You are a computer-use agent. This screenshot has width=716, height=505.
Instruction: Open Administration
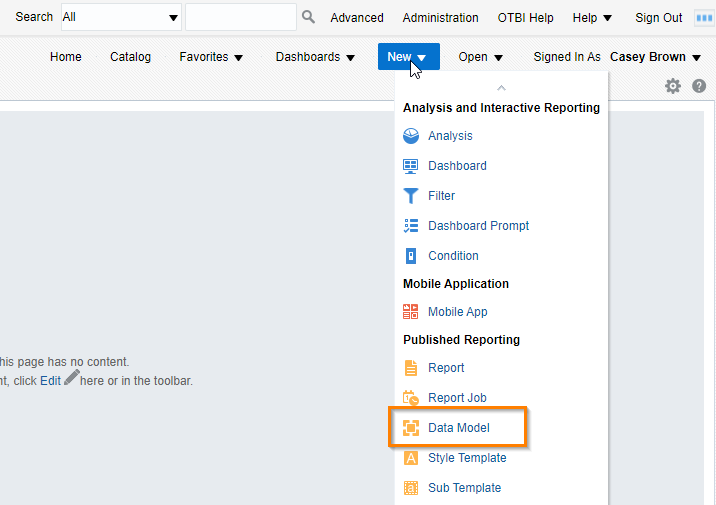tap(440, 18)
